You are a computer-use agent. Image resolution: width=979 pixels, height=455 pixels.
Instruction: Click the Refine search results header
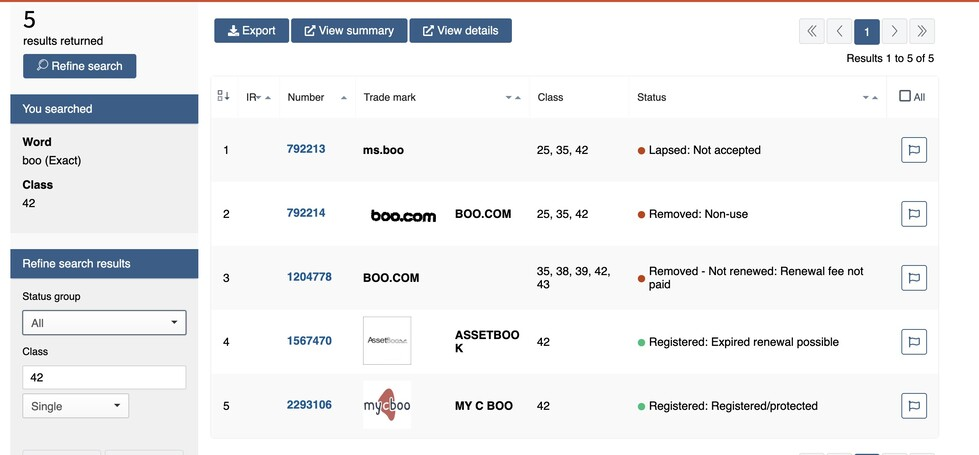(104, 264)
